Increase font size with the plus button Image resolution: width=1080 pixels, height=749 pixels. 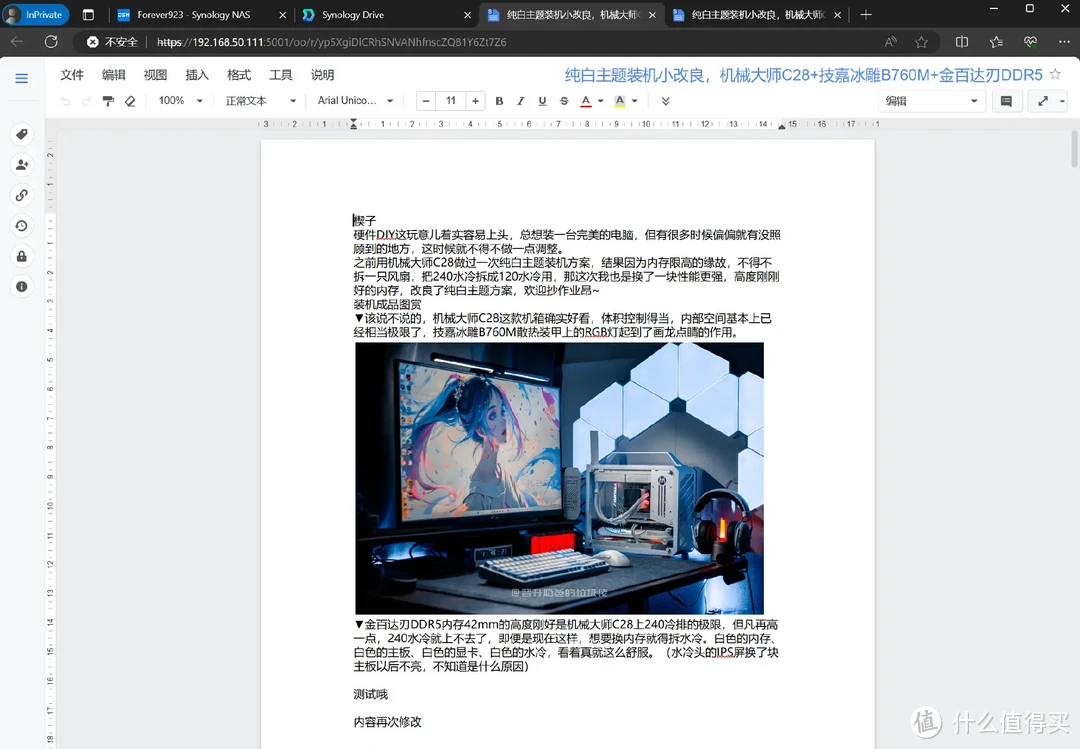(x=475, y=100)
